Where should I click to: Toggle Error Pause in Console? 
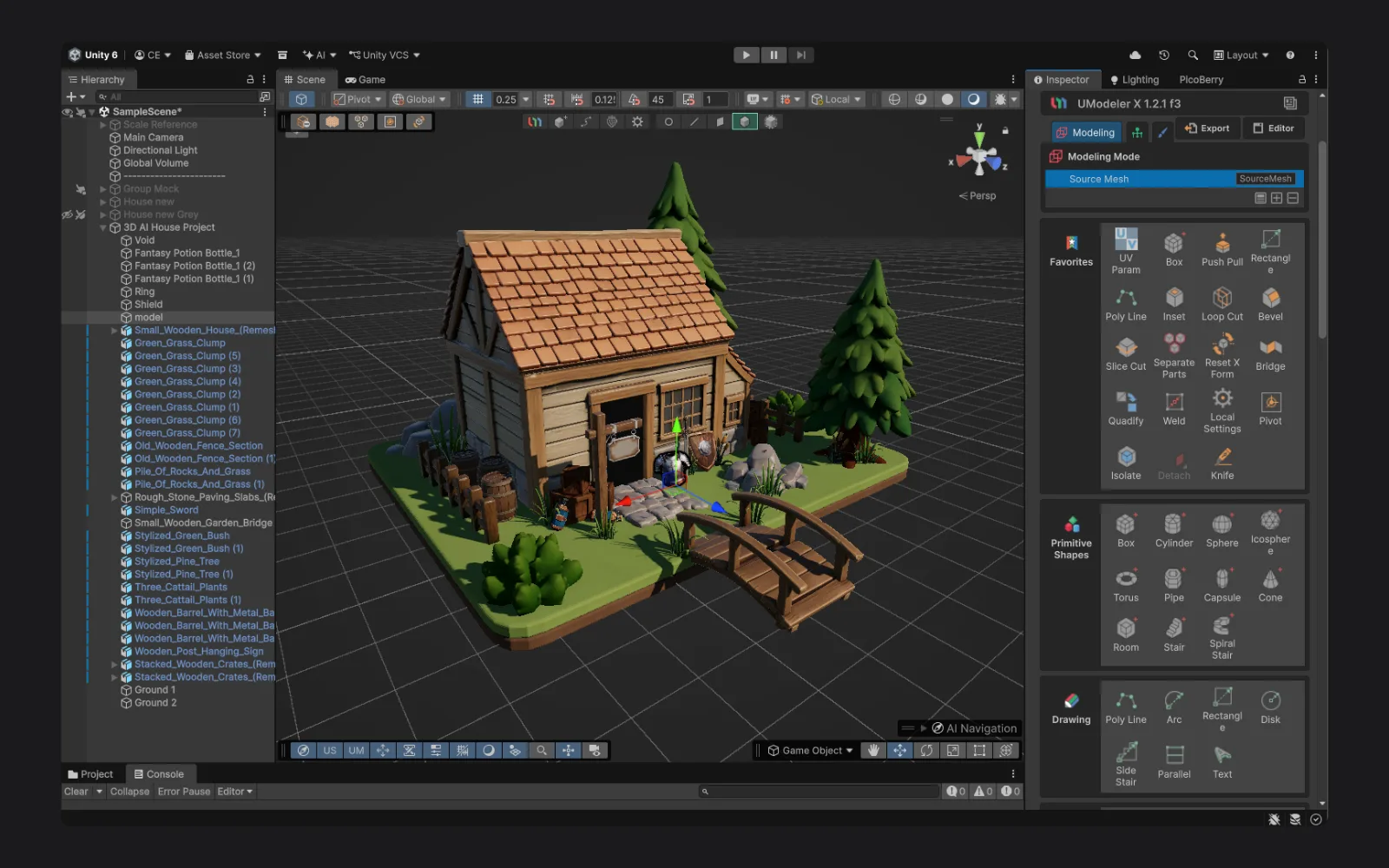pos(184,792)
